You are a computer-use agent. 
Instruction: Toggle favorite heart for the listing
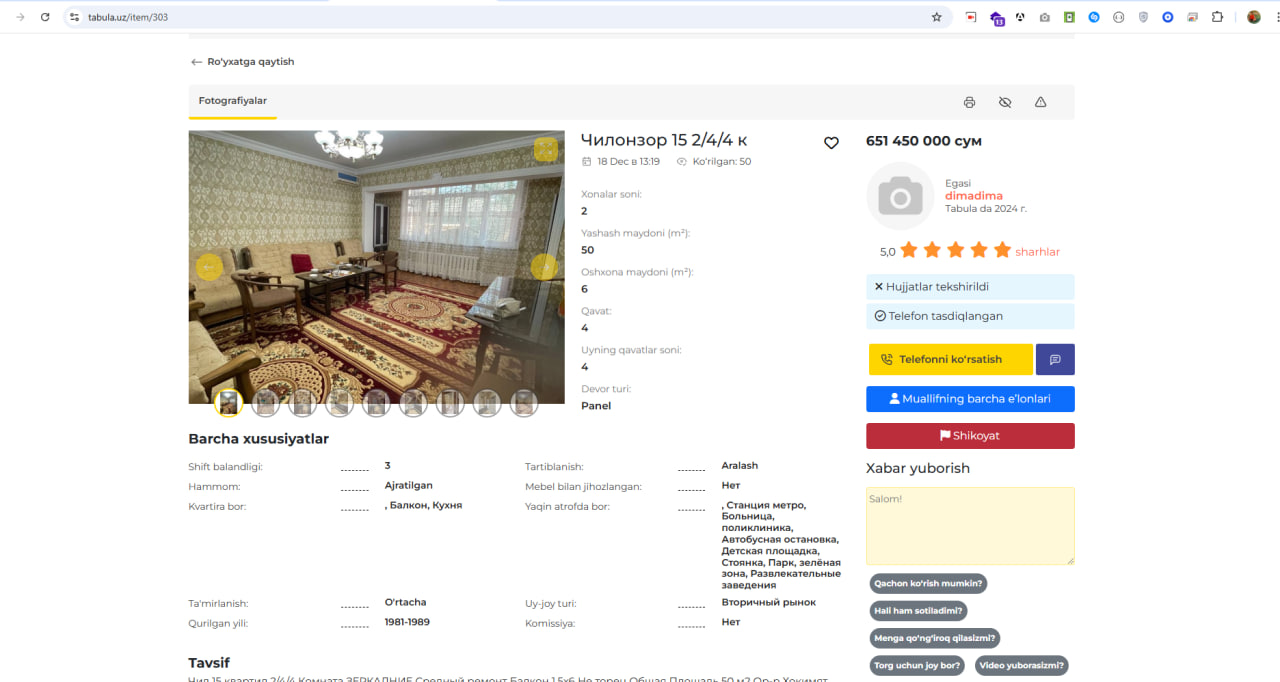coord(831,143)
